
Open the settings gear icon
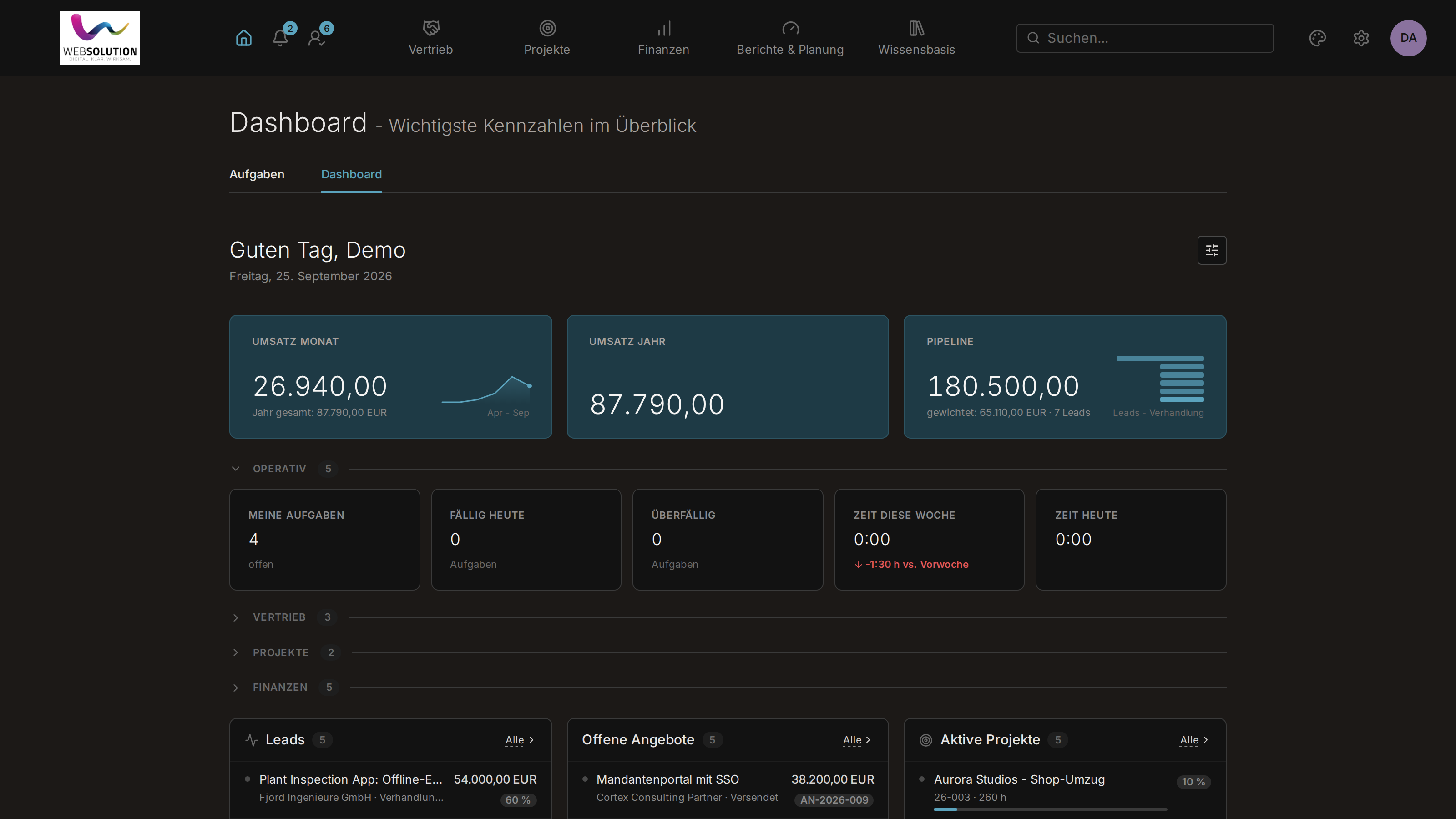point(1361,38)
